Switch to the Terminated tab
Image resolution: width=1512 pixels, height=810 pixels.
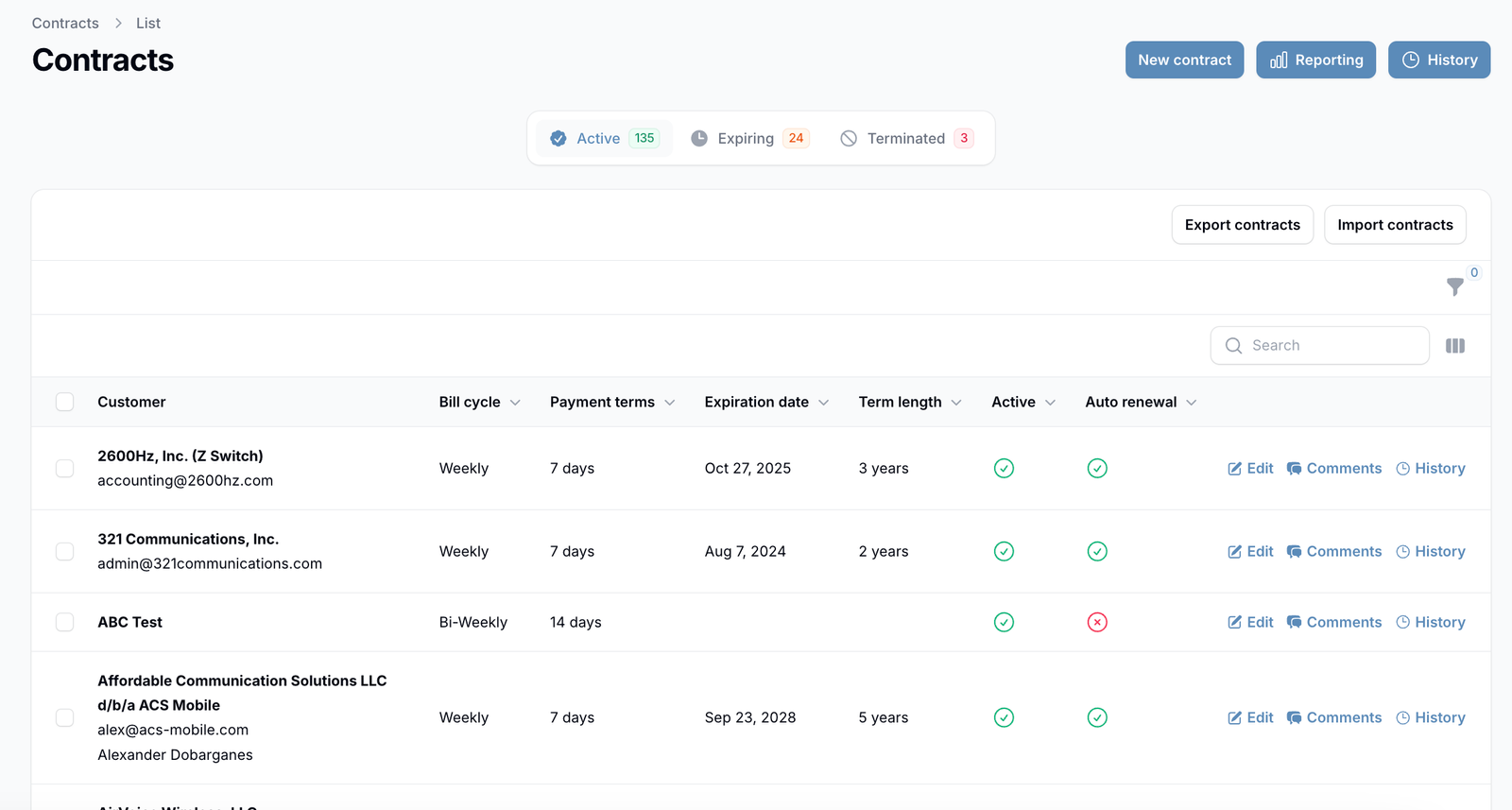point(905,139)
